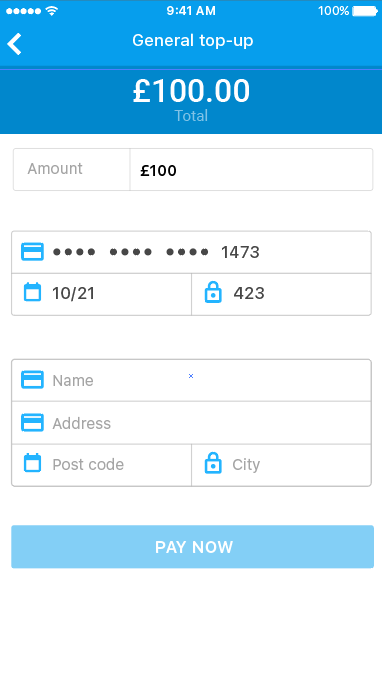382x682 pixels.
Task: Select the Name input field
Action: click(x=191, y=380)
